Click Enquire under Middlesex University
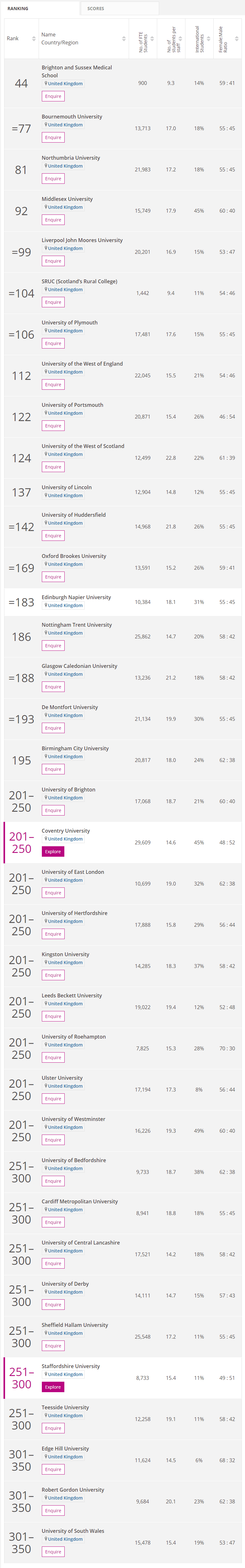The image size is (245, 1568). (53, 220)
